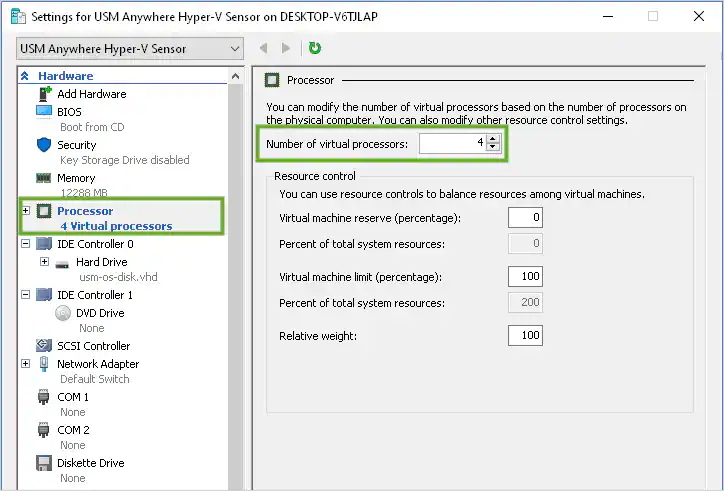Click the Security shield icon
The height and width of the screenshot is (491, 724).
click(x=44, y=145)
